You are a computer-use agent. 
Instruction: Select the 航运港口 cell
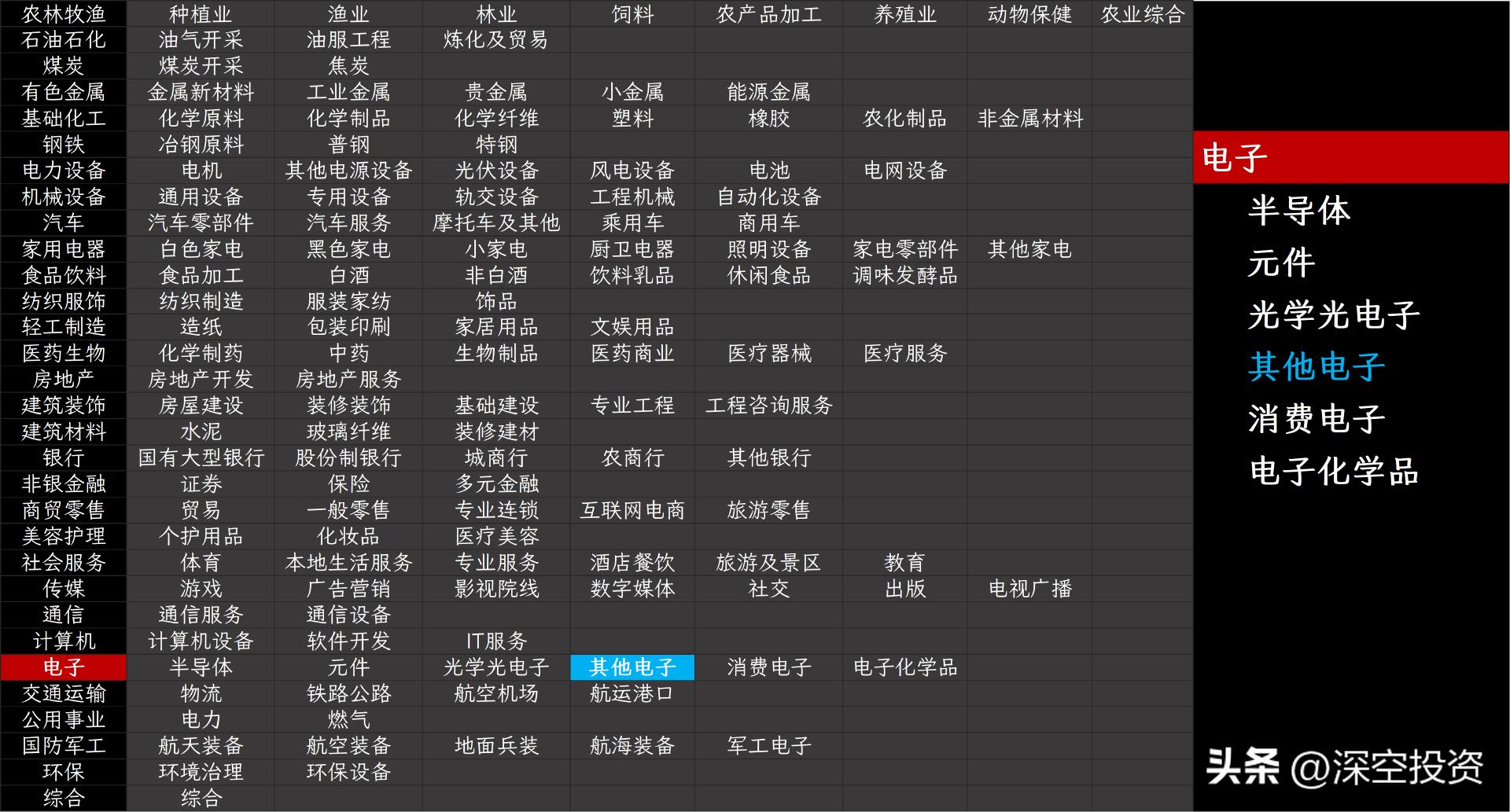click(632, 693)
